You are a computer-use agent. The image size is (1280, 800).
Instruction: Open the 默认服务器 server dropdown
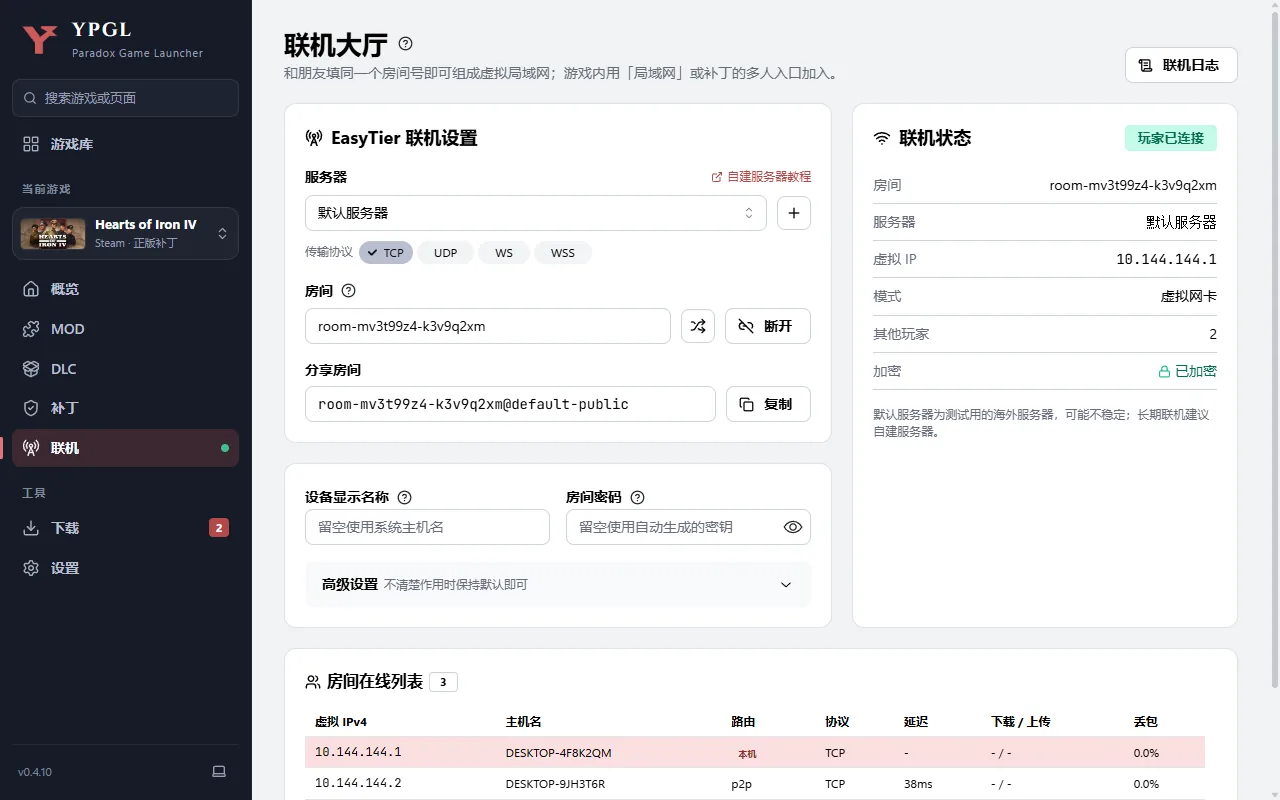pos(536,213)
